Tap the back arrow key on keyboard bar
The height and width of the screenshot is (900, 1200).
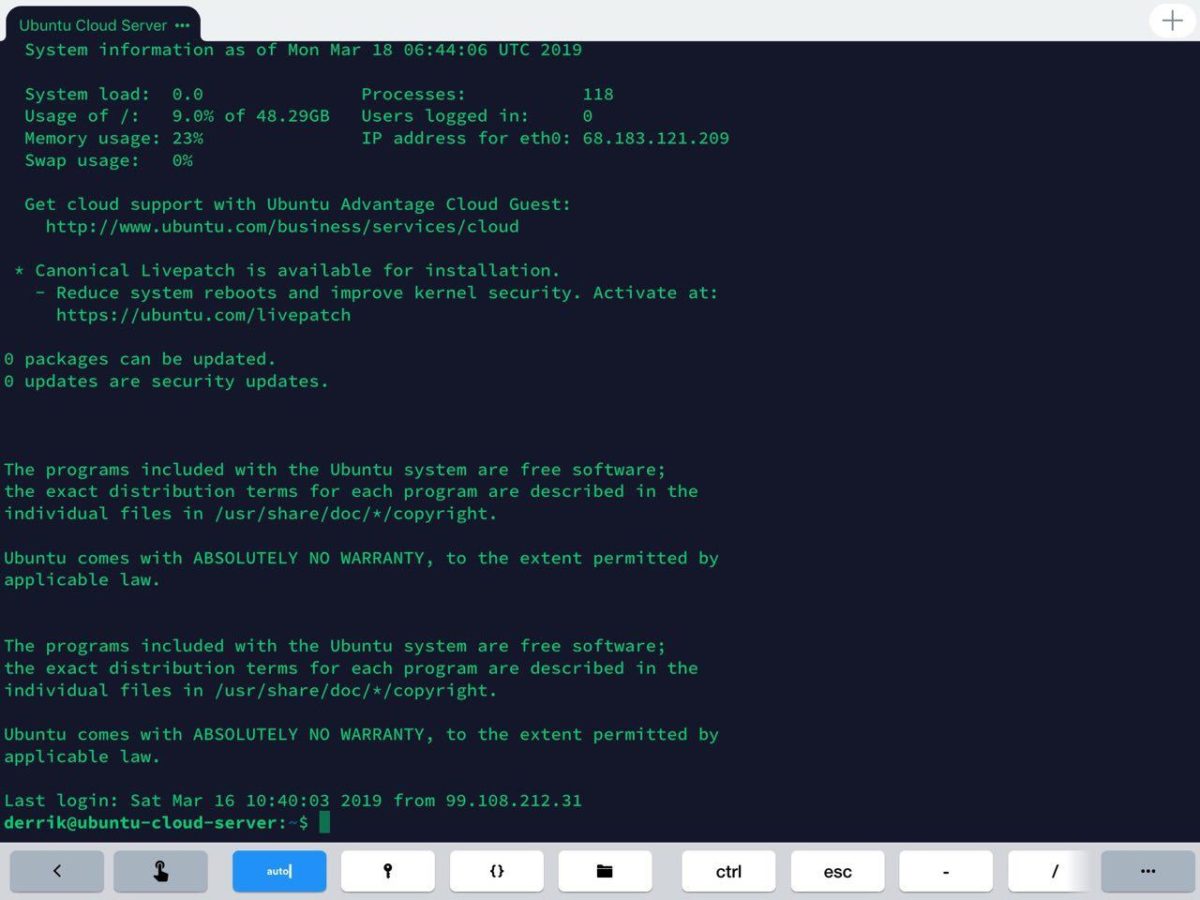(57, 871)
